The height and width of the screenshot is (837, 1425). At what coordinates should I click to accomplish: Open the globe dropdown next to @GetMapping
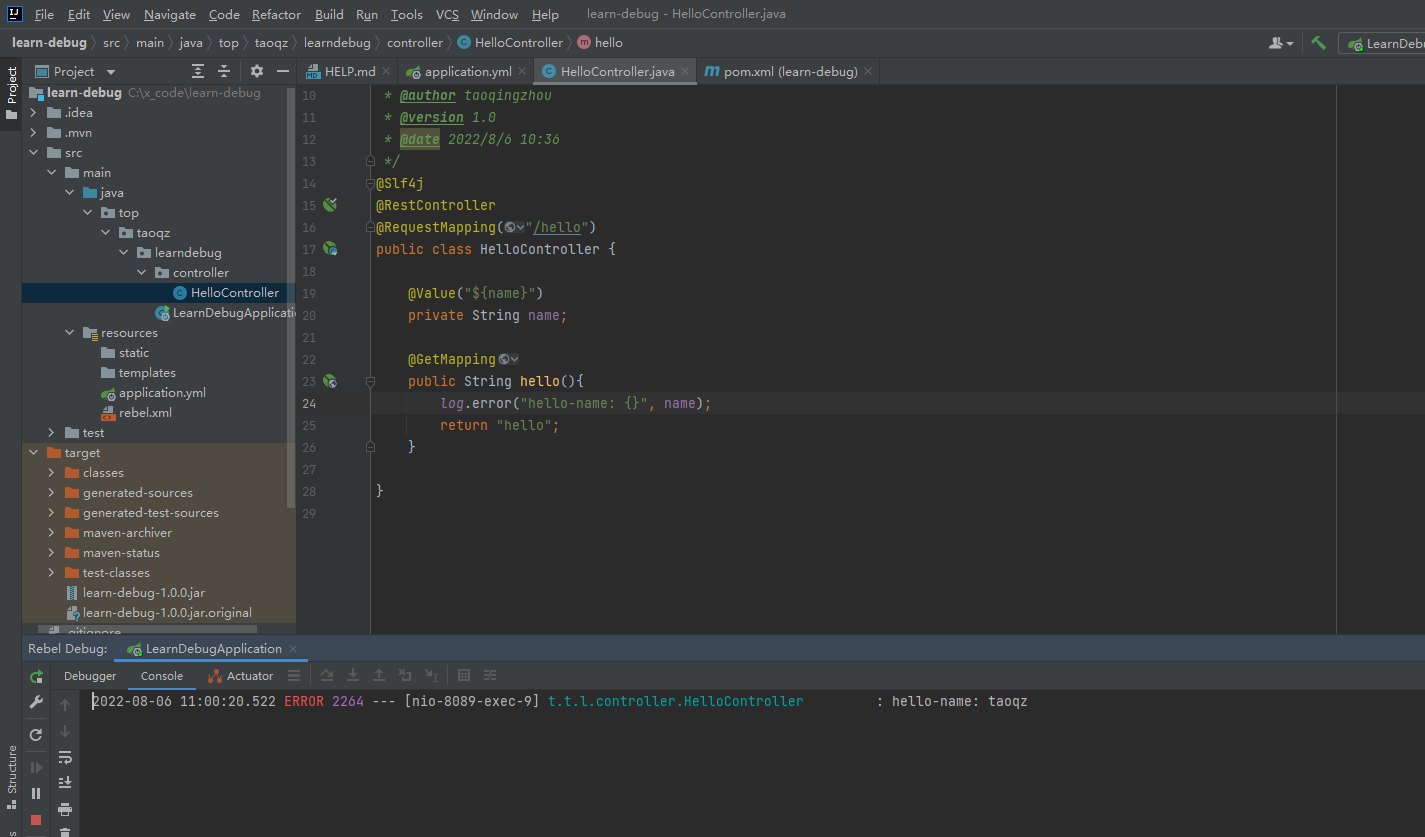pos(508,359)
